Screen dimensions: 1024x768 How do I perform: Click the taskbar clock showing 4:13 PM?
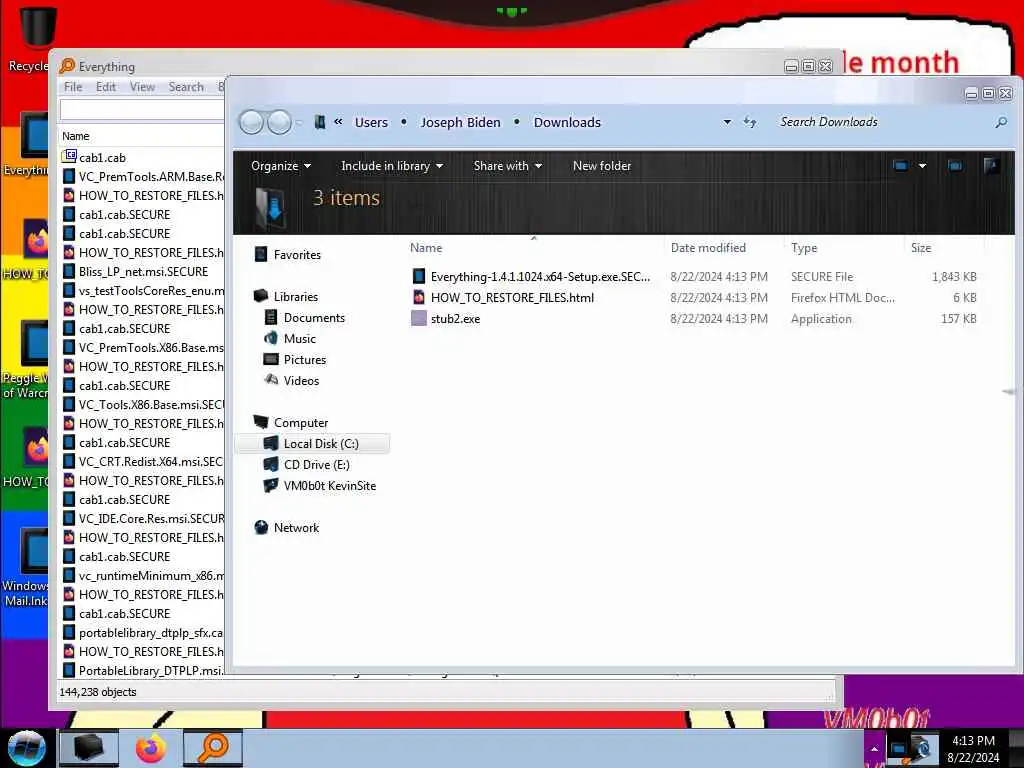[x=973, y=749]
